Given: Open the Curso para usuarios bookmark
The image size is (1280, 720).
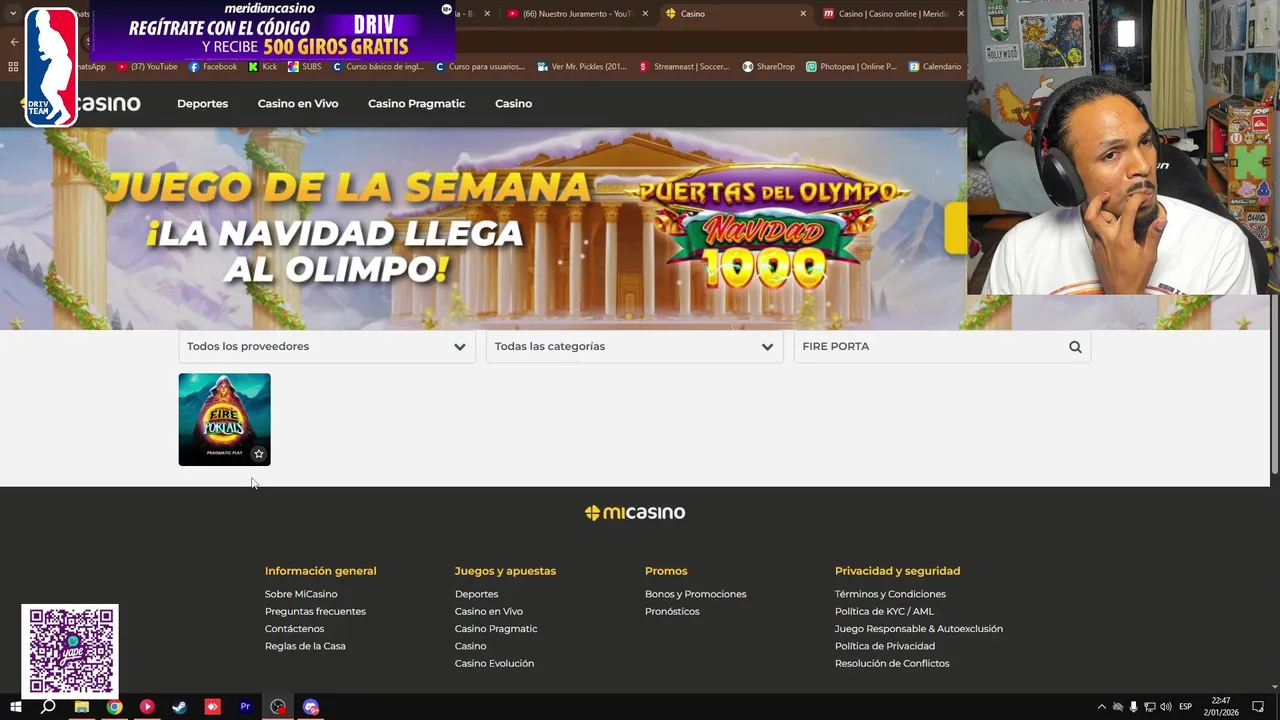Looking at the screenshot, I should point(480,67).
